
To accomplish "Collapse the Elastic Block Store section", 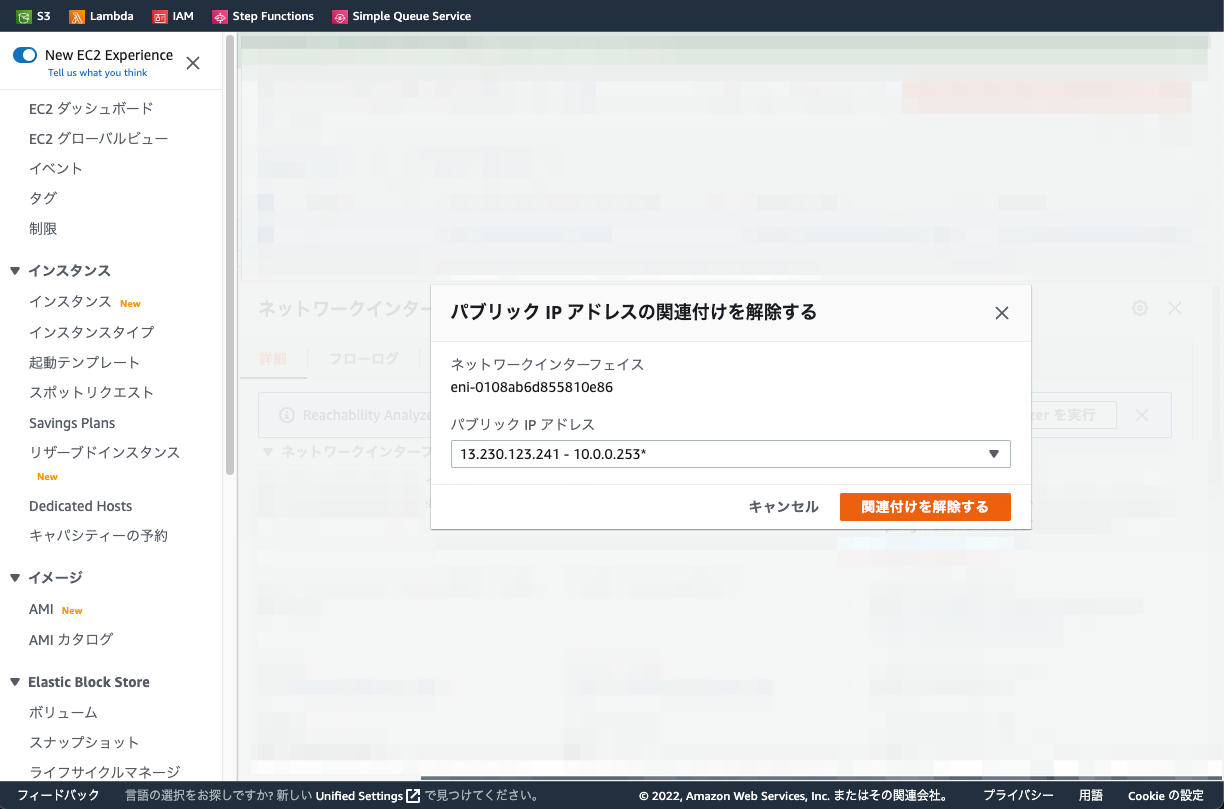I will [14, 681].
